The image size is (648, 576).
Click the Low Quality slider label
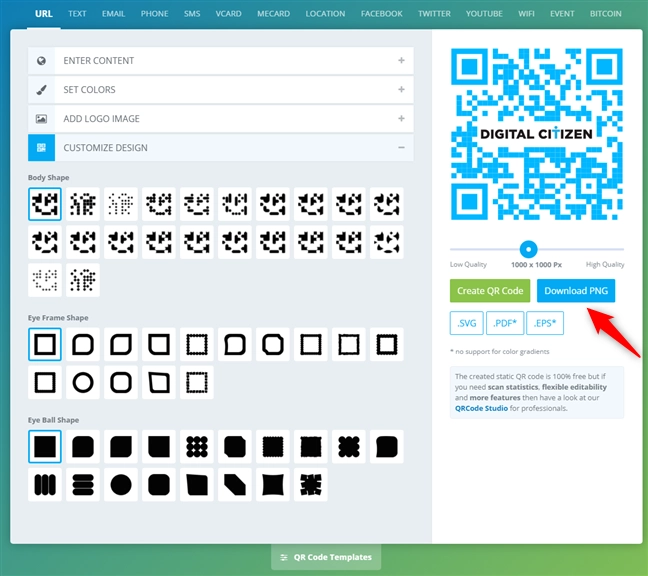click(x=468, y=264)
